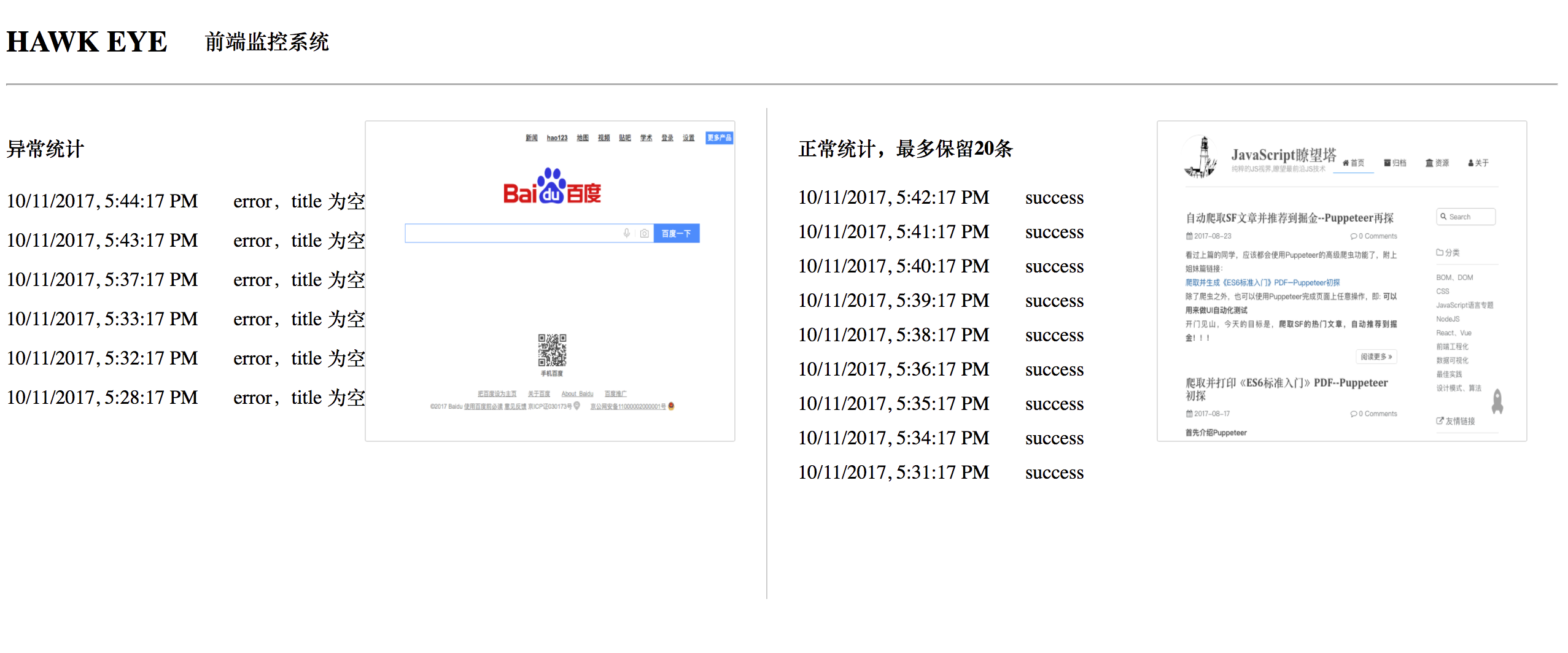Click the camera icon in Baidu search box
This screenshot has height=653, width=1568.
click(x=644, y=233)
